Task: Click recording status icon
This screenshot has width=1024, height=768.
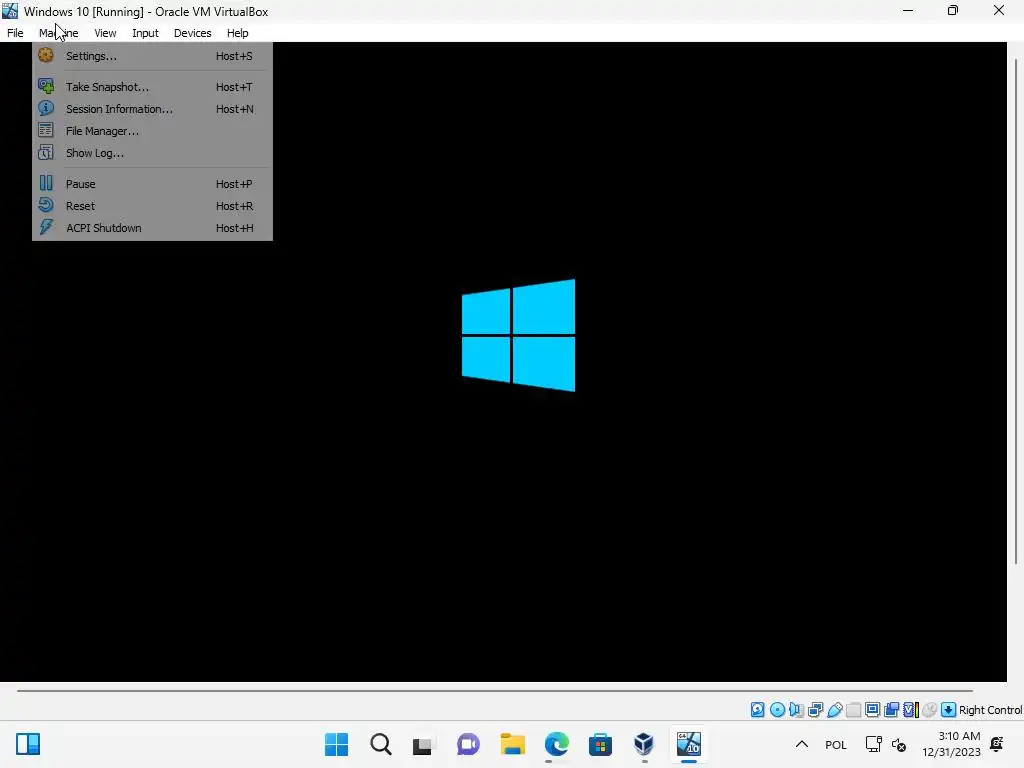Action: 891,710
